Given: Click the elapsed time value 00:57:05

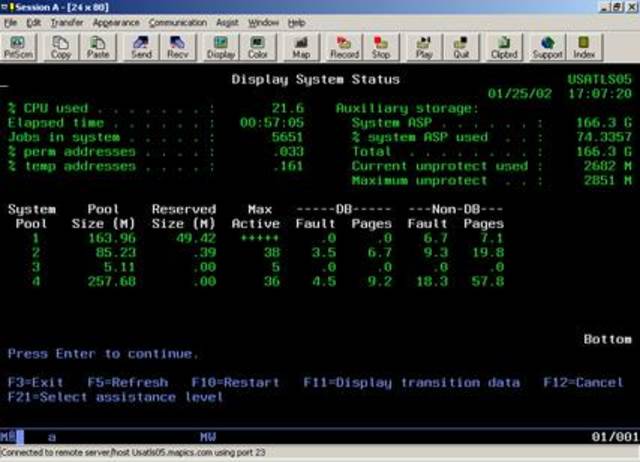Looking at the screenshot, I should coord(272,123).
